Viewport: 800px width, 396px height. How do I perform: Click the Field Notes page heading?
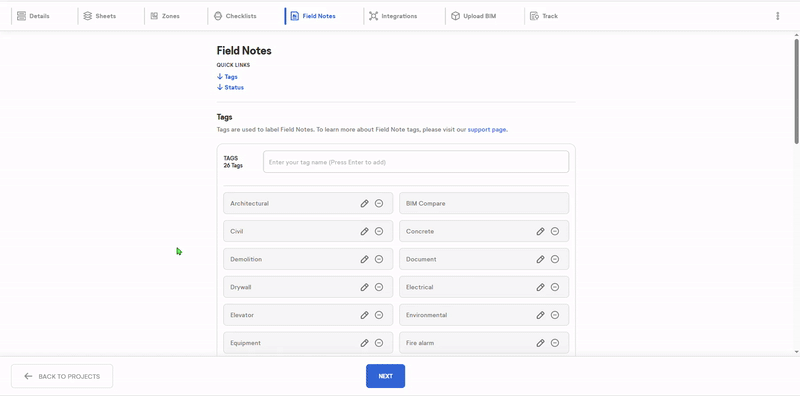244,51
